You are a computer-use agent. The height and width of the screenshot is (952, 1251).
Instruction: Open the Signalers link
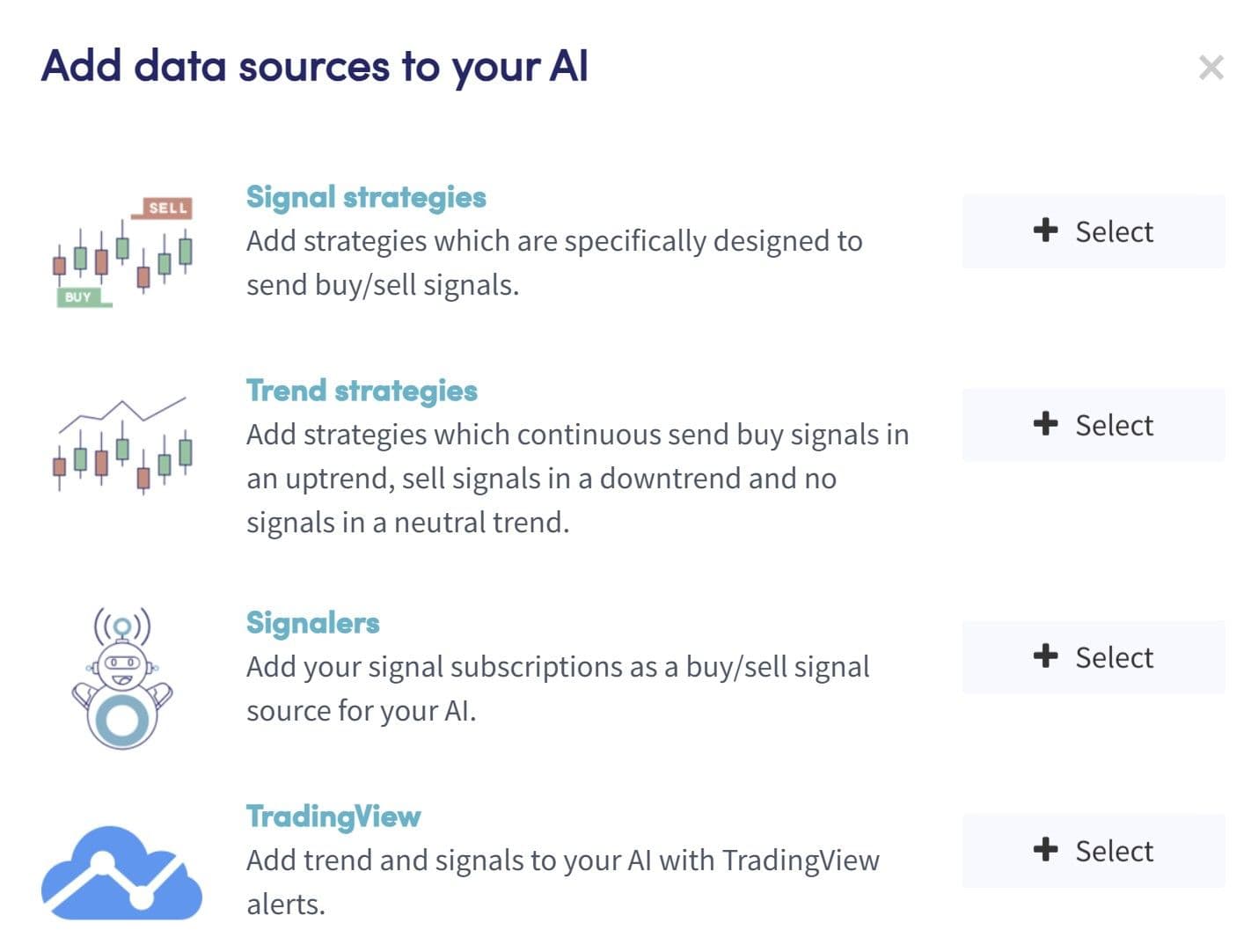[312, 622]
